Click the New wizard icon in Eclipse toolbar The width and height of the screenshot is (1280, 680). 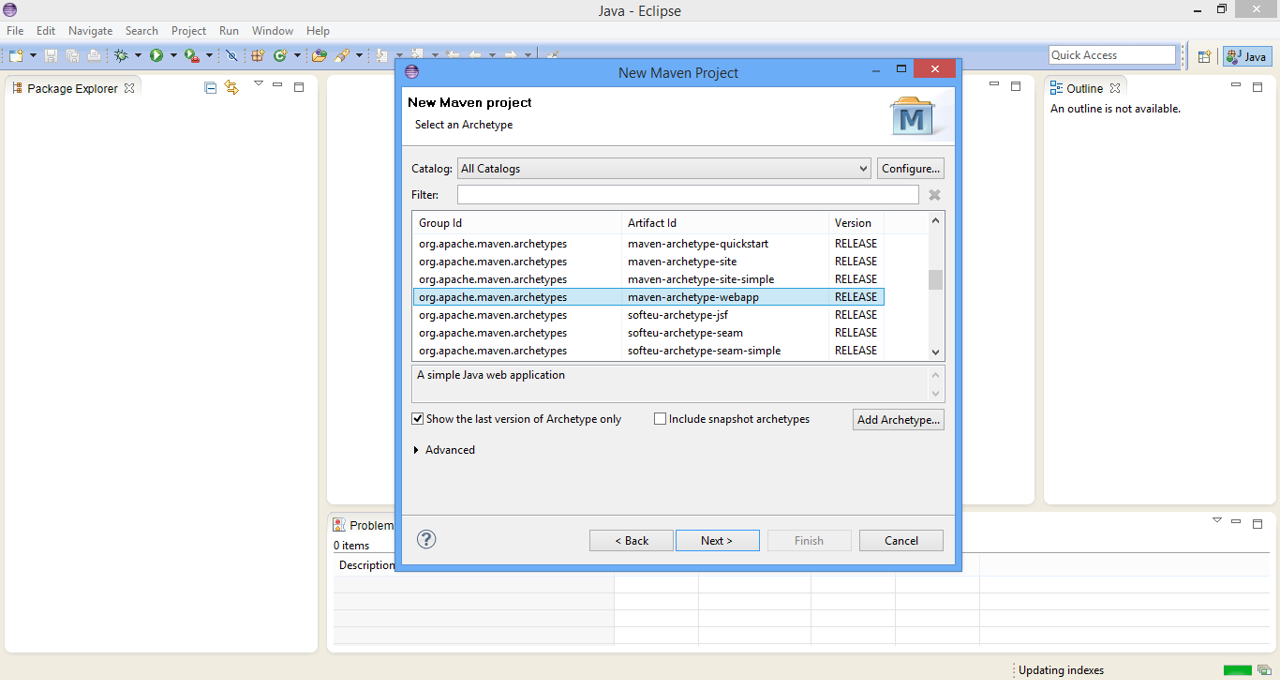[16, 56]
